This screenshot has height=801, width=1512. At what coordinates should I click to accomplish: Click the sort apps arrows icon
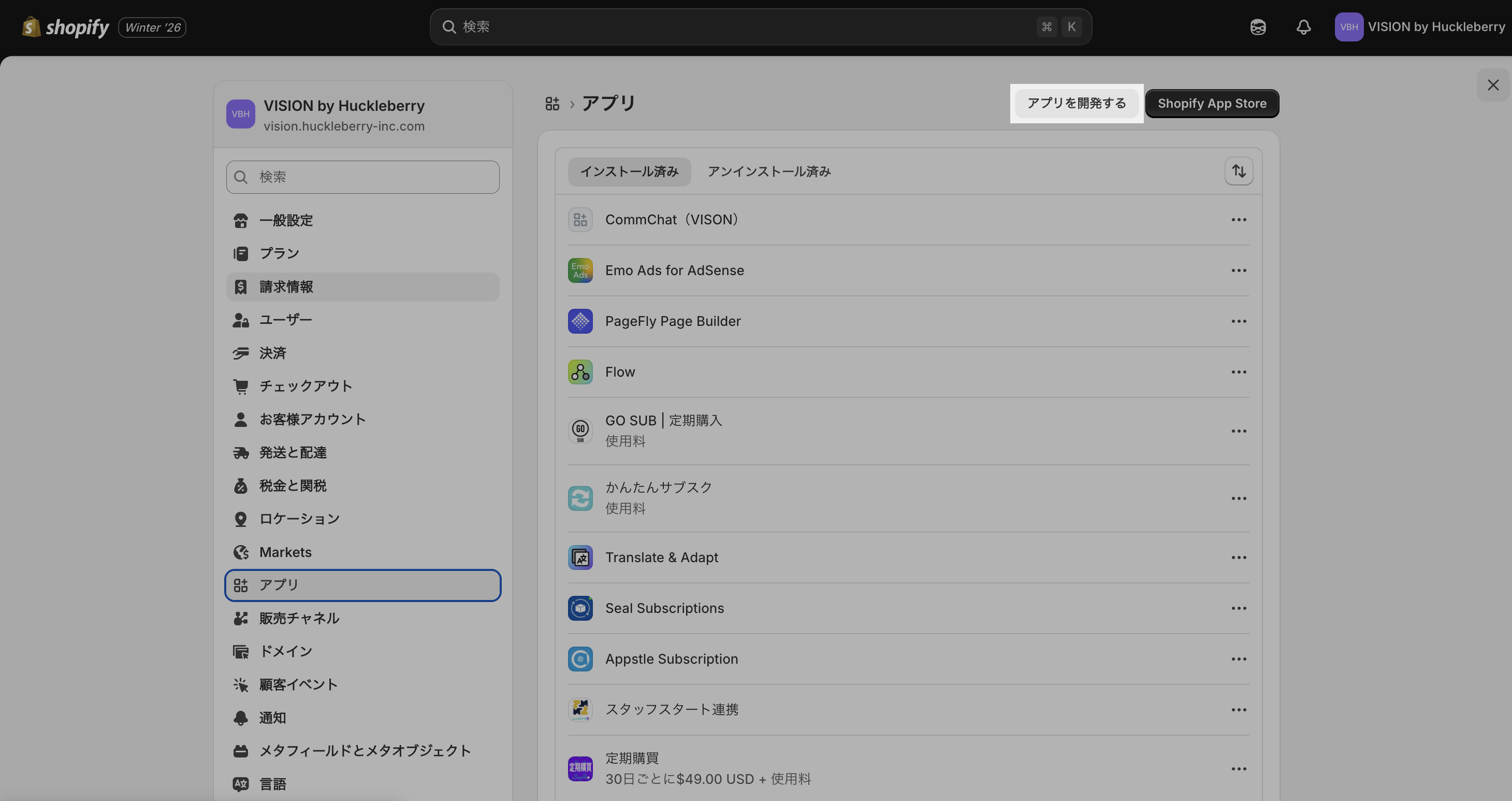[1239, 171]
